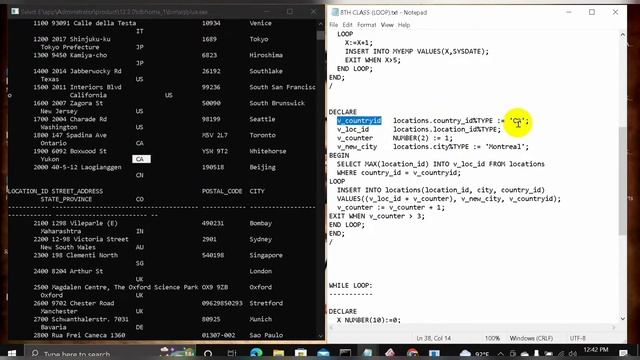The height and width of the screenshot is (360, 640).
Task: Click command prompt scroll up arrow
Action: click(x=320, y=24)
